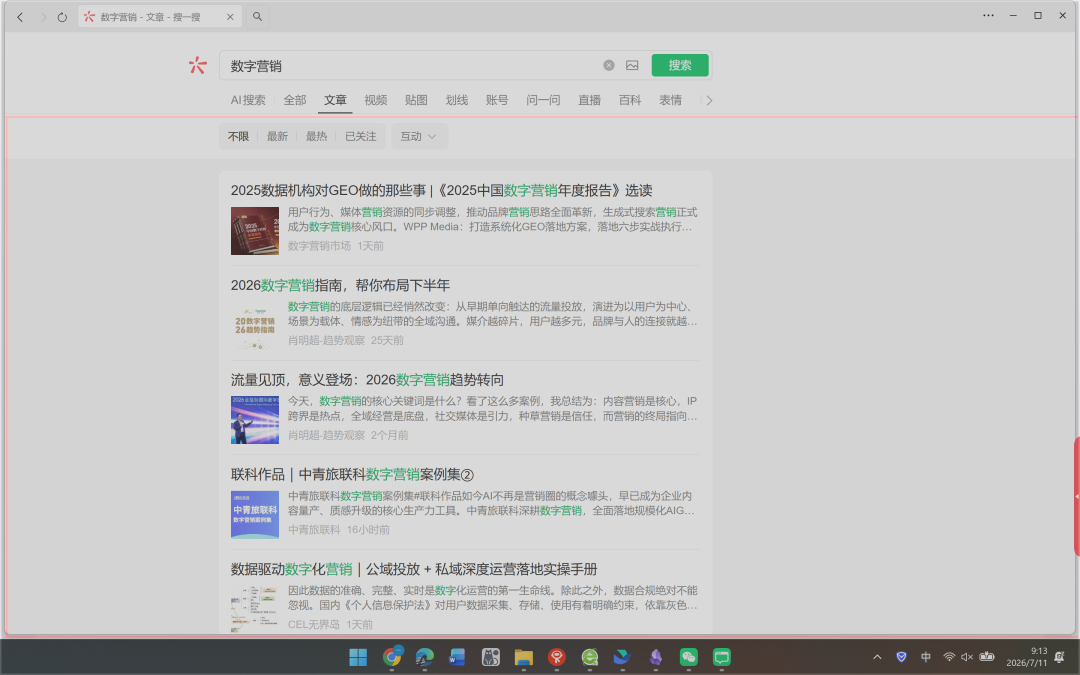Open article 数据驱动数字化营销 实操手册
The height and width of the screenshot is (675, 1080).
[414, 569]
